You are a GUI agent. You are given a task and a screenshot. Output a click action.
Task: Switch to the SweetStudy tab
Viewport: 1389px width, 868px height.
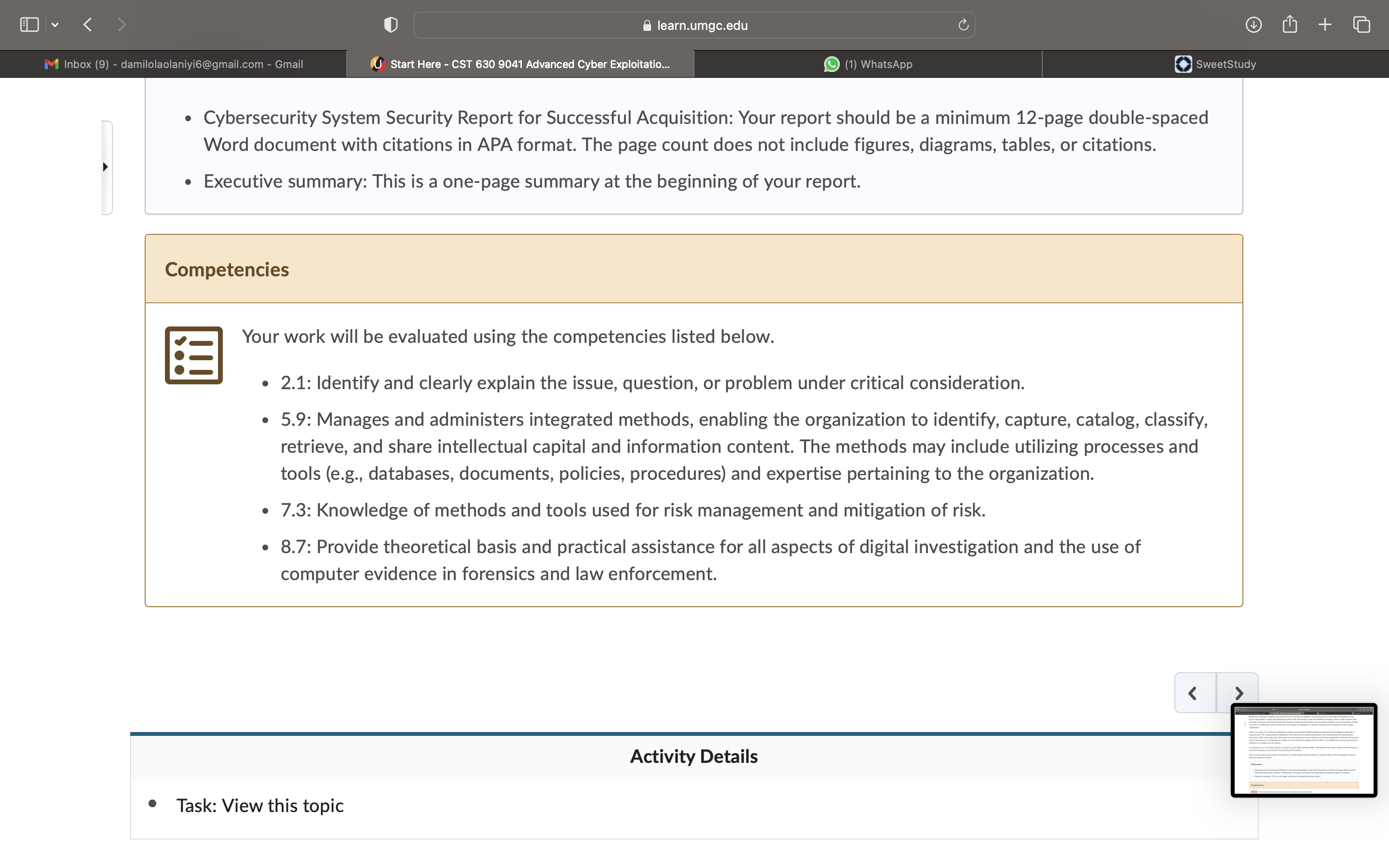[x=1215, y=64]
